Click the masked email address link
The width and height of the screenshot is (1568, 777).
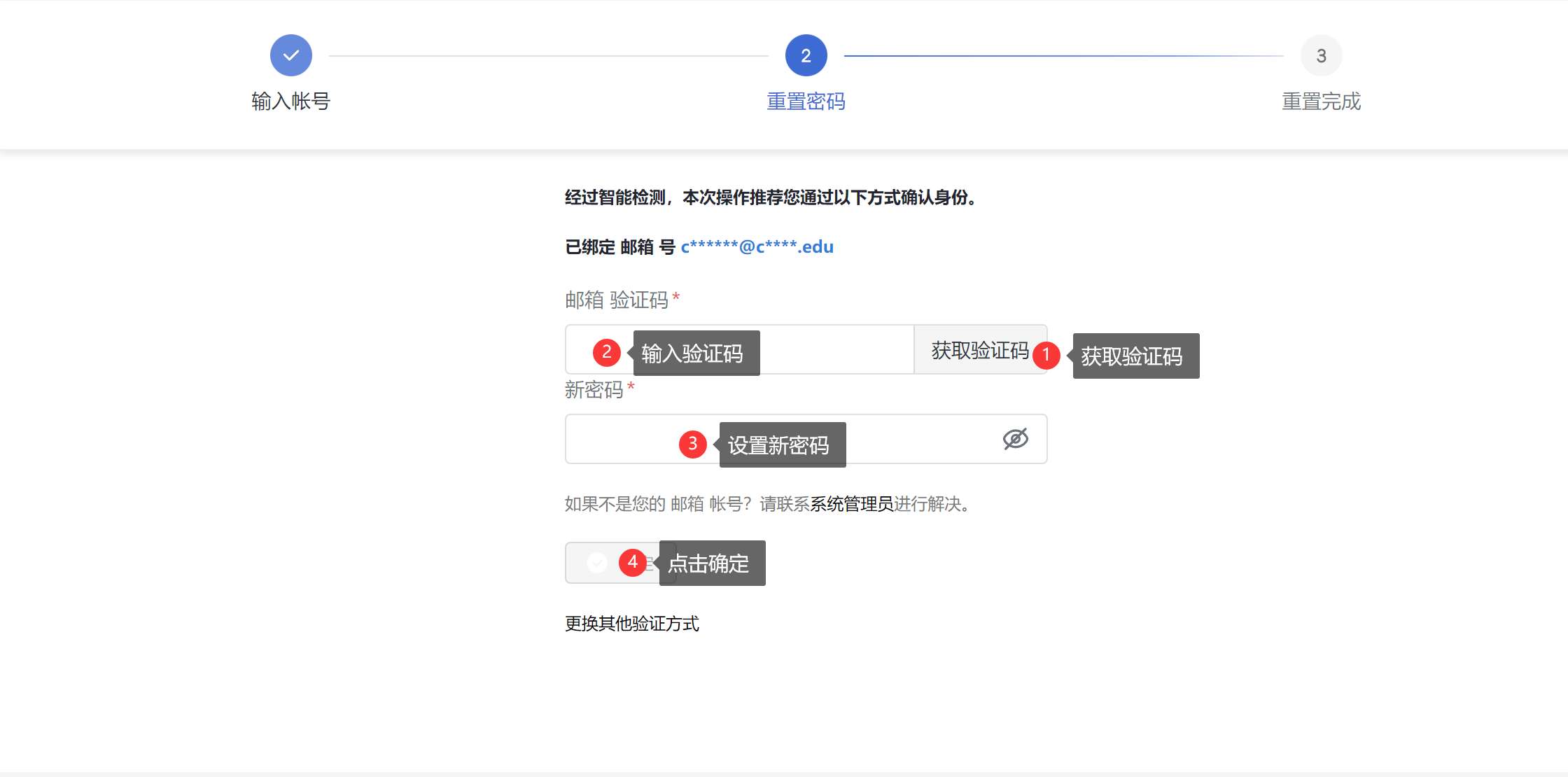pyautogui.click(x=757, y=247)
